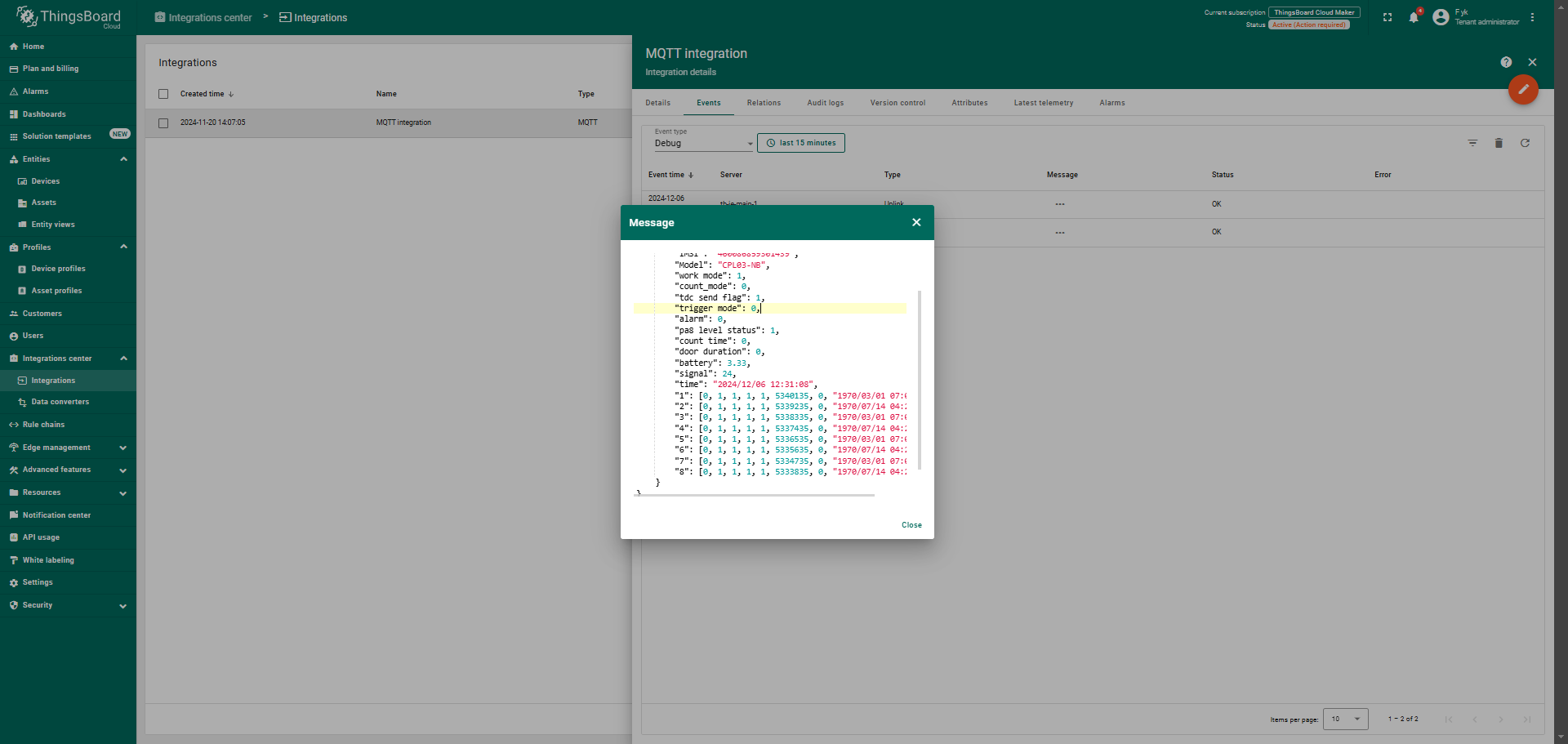This screenshot has width=1568, height=744.
Task: Open the Latest telemetry tab
Action: pyautogui.click(x=1043, y=103)
